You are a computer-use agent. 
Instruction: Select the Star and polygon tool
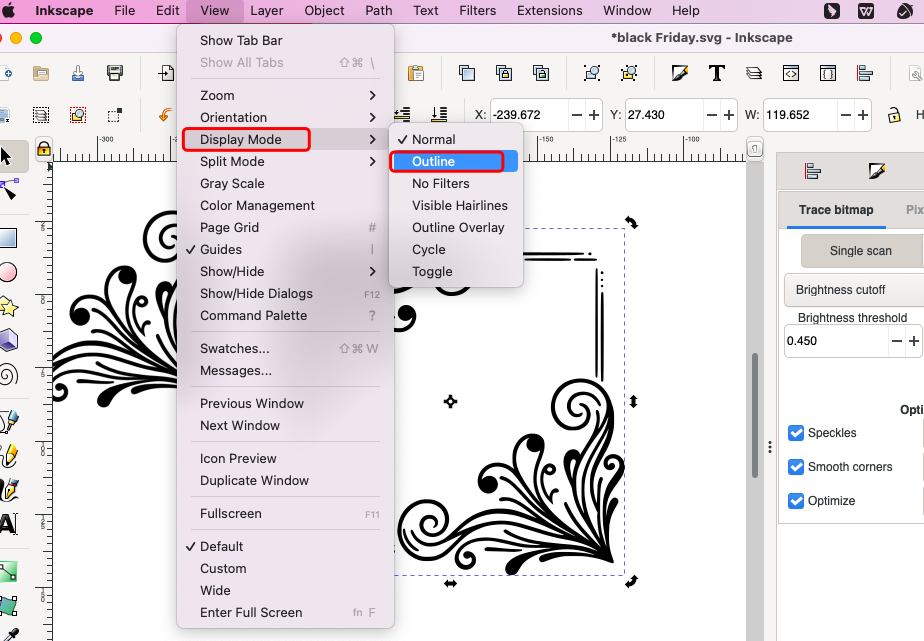(8, 306)
